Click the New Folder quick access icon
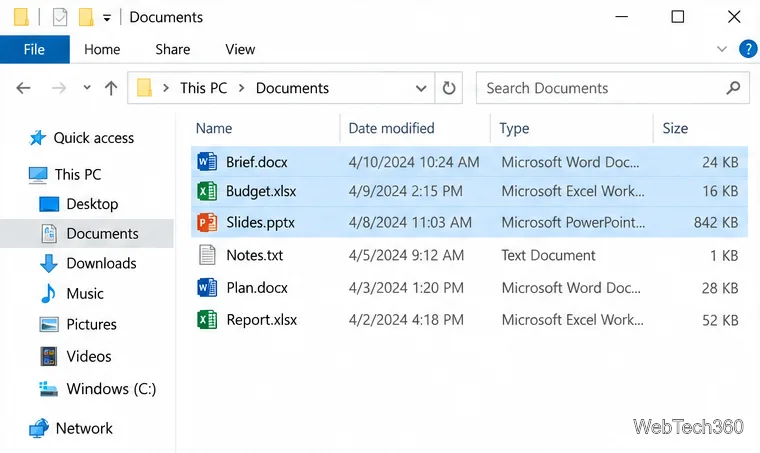Screen dimensions: 760x453 86,17
